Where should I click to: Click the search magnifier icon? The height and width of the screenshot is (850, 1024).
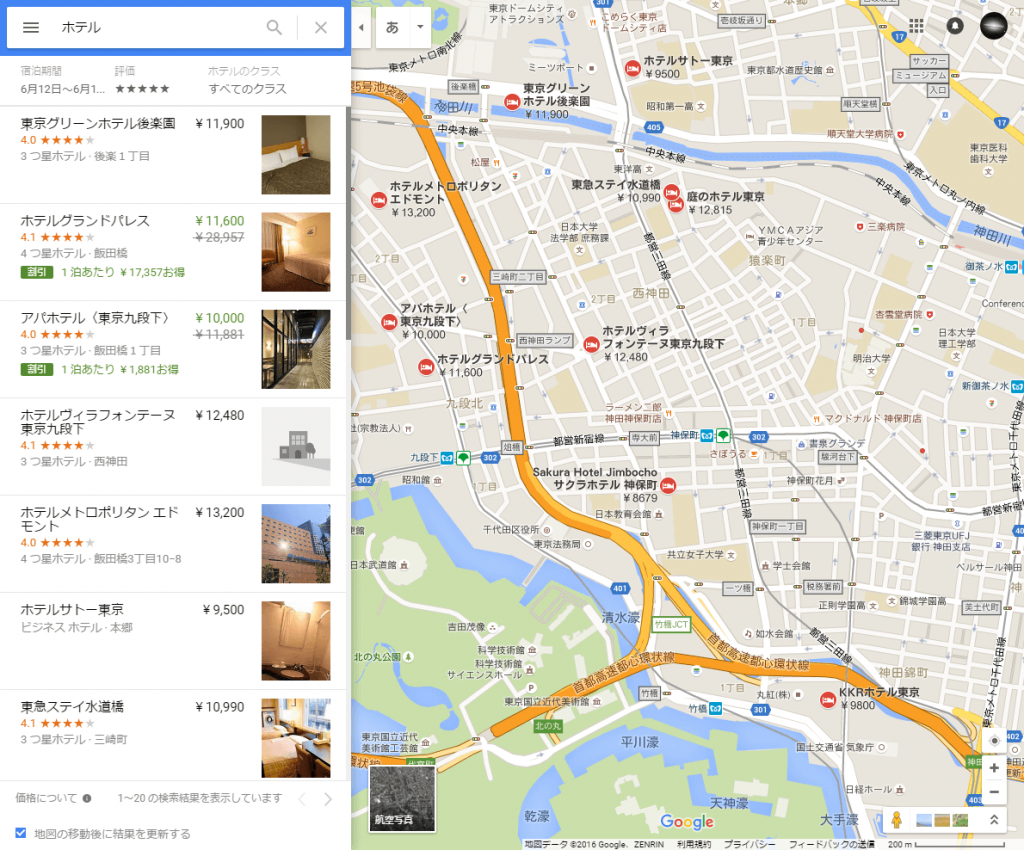click(x=274, y=28)
